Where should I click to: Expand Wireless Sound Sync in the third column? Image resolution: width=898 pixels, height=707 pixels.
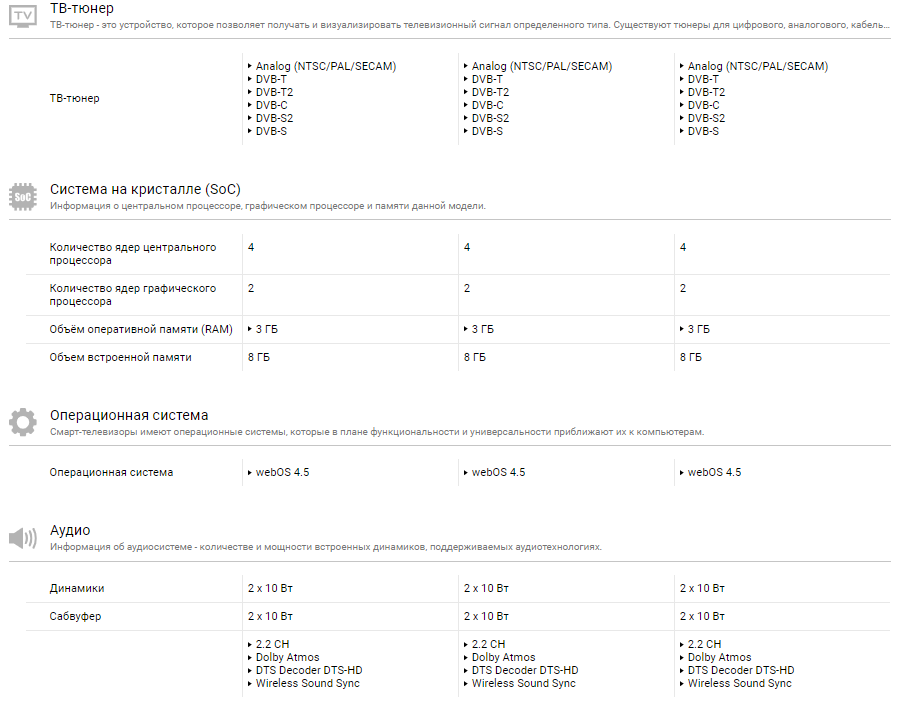click(739, 684)
